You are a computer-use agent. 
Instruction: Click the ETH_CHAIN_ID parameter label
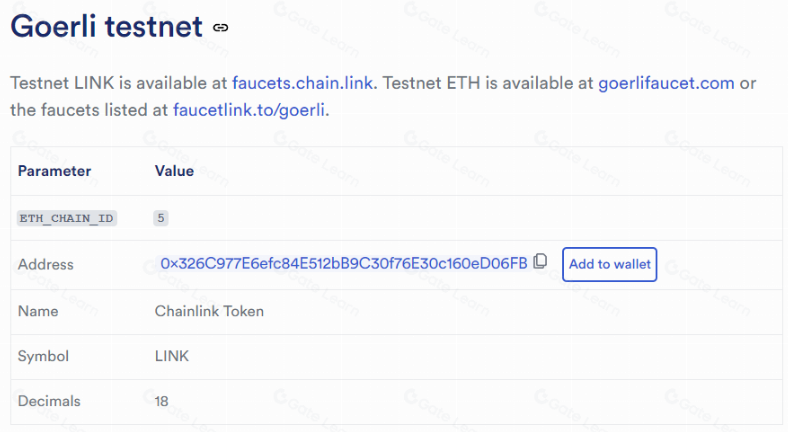click(x=67, y=217)
